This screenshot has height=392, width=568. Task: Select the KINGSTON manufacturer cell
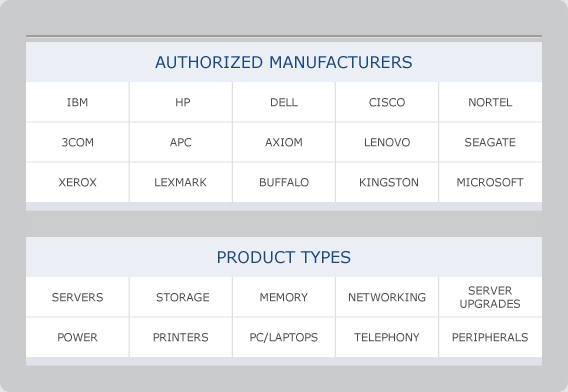tap(387, 182)
